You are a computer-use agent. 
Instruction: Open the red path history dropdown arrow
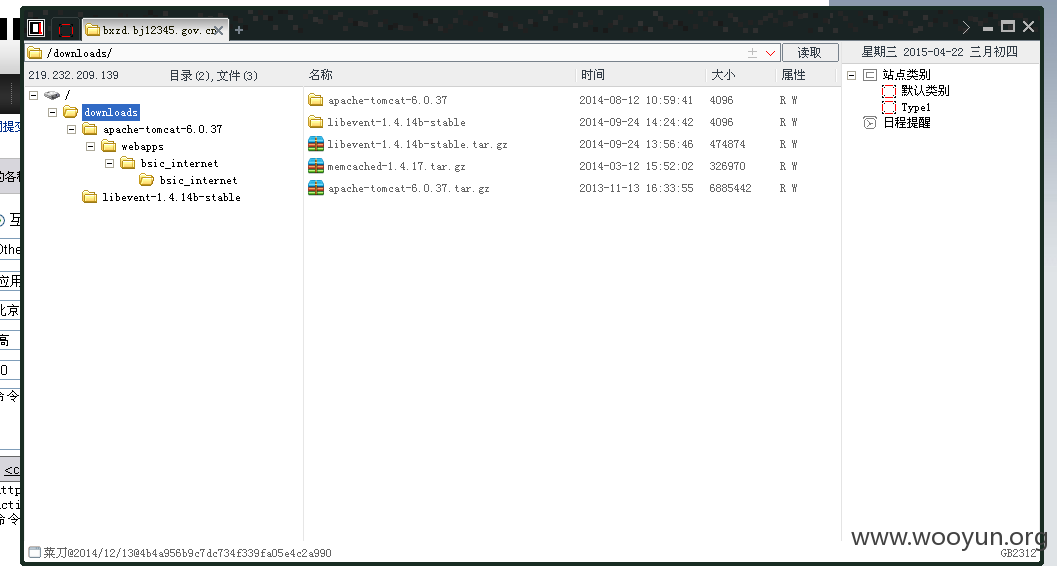[771, 53]
